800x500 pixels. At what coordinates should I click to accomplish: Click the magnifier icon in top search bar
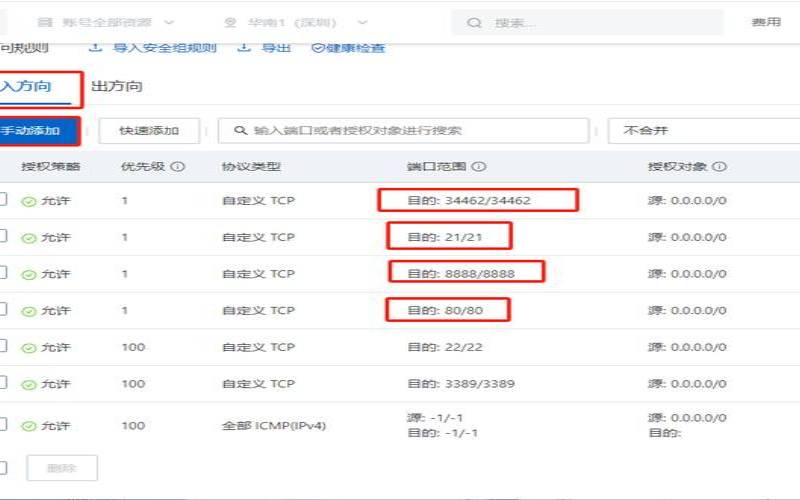pyautogui.click(x=474, y=22)
